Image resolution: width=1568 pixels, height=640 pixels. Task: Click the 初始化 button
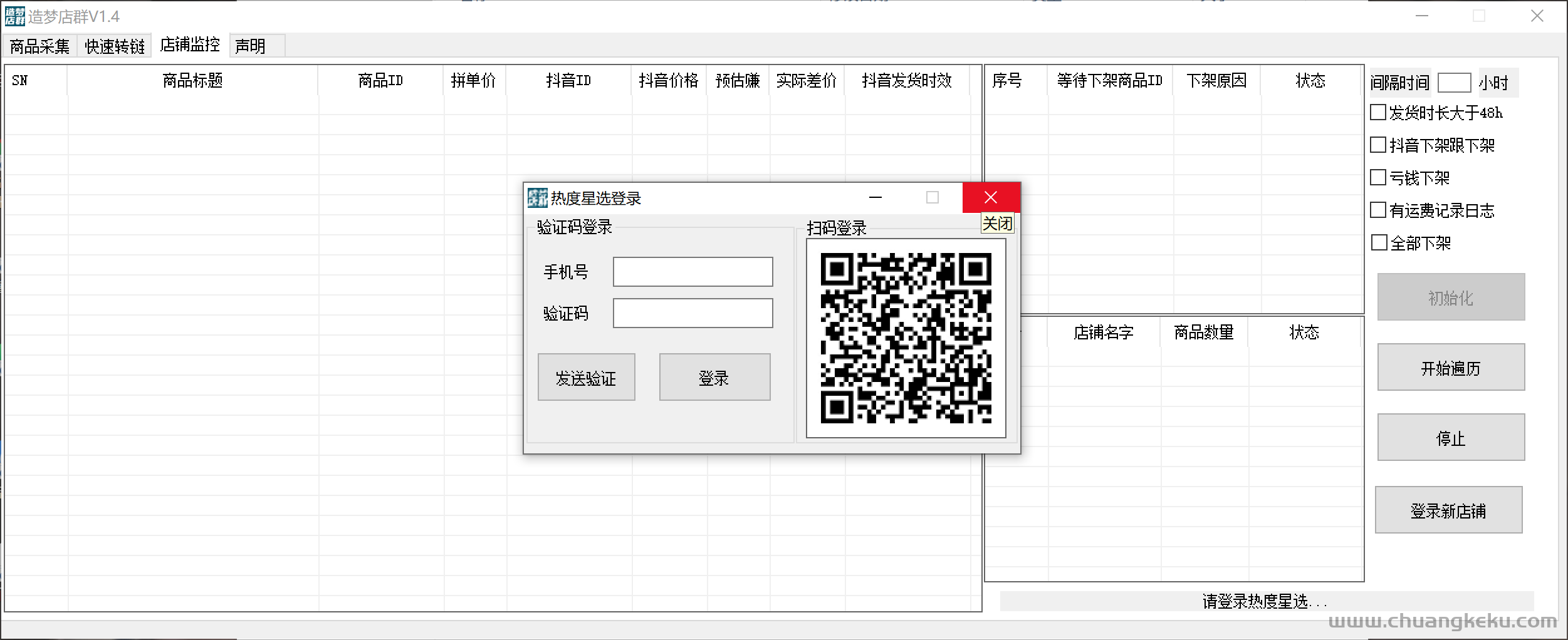click(1451, 297)
